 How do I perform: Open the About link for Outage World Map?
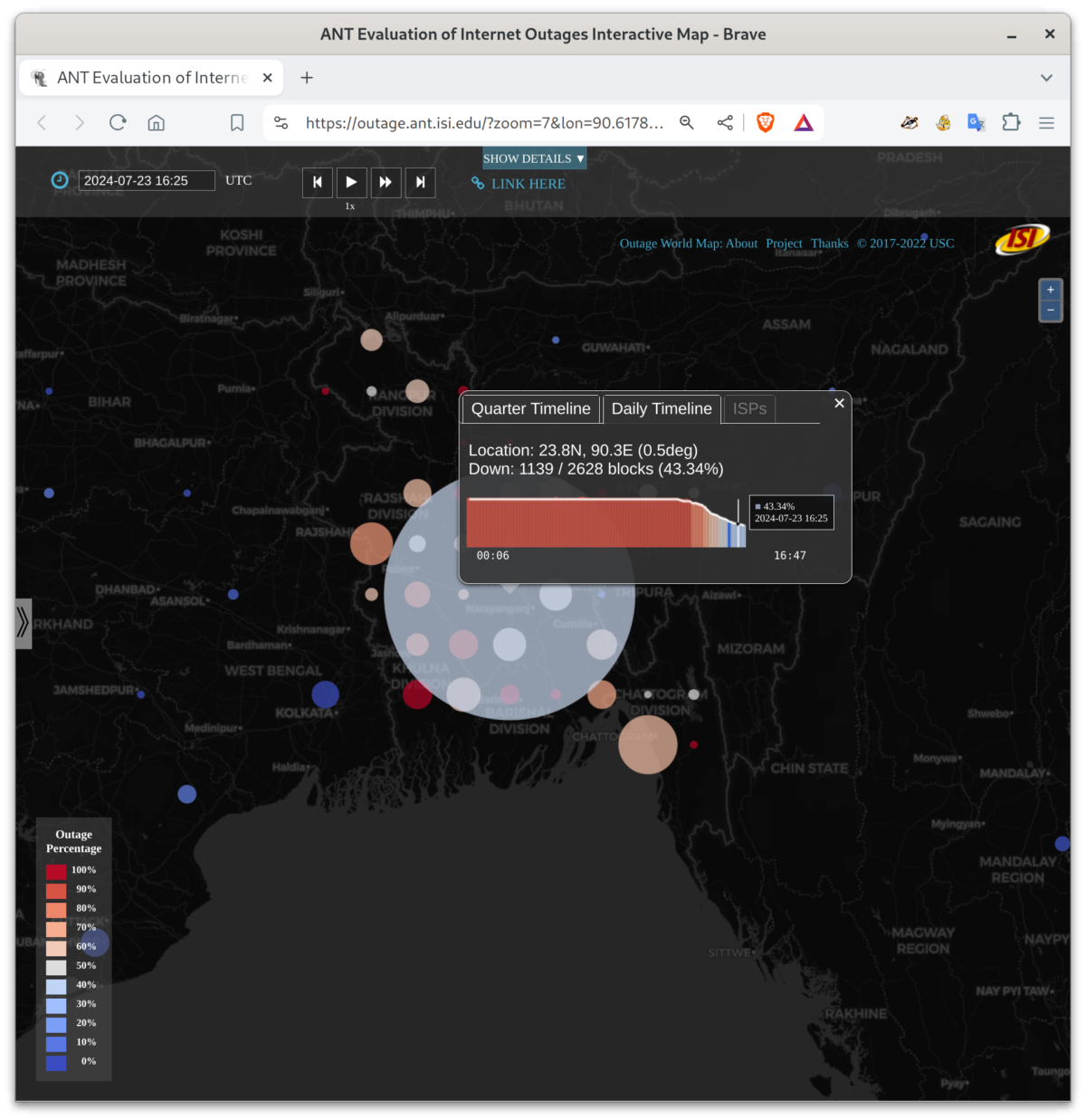(x=742, y=243)
